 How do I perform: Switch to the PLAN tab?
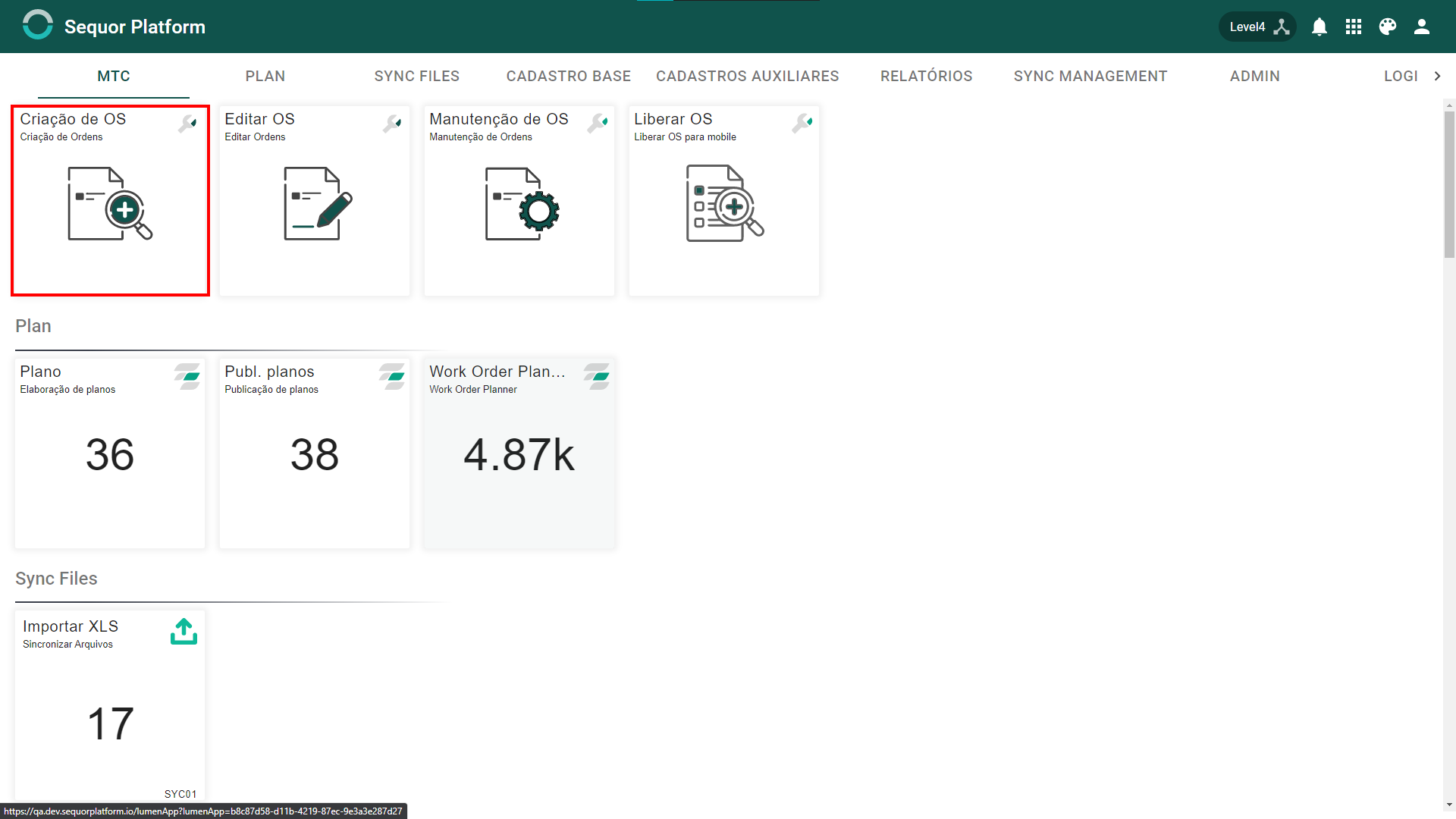click(265, 76)
